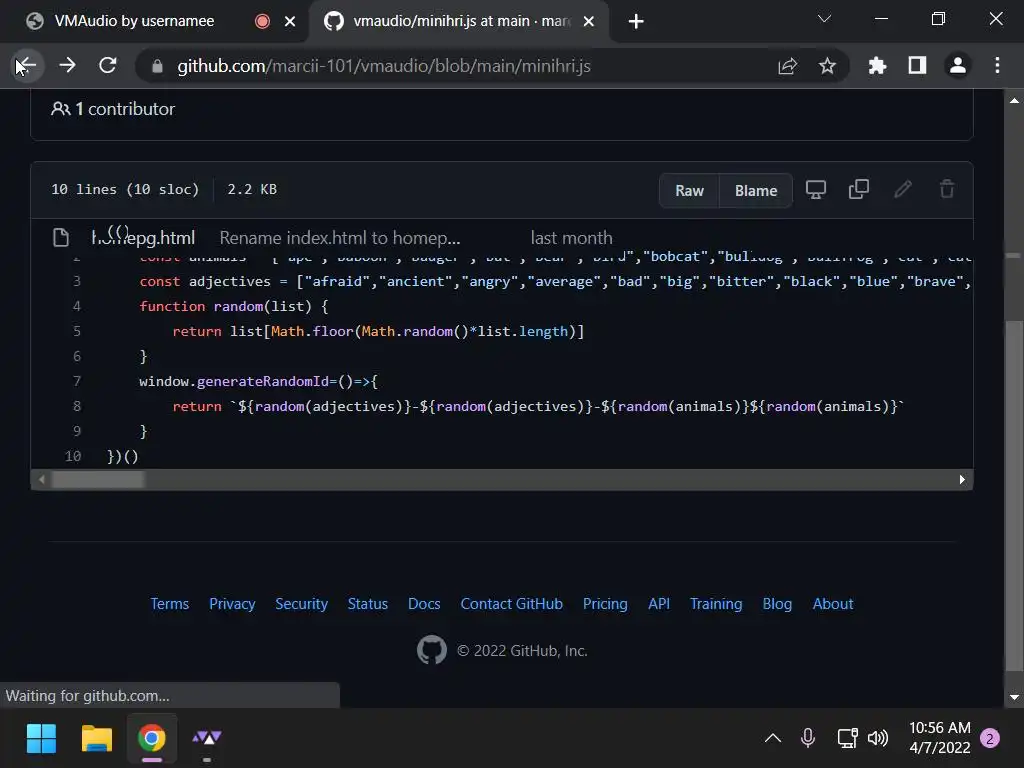Click the page vertical scrollbar thumb
This screenshot has width=1024, height=768.
pos(1014,495)
